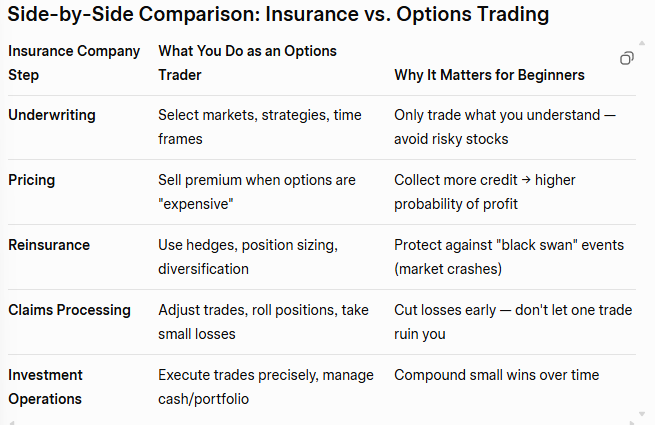Click the 'Sell premium when options are expensive' cell
The image size is (655, 425).
(x=257, y=192)
